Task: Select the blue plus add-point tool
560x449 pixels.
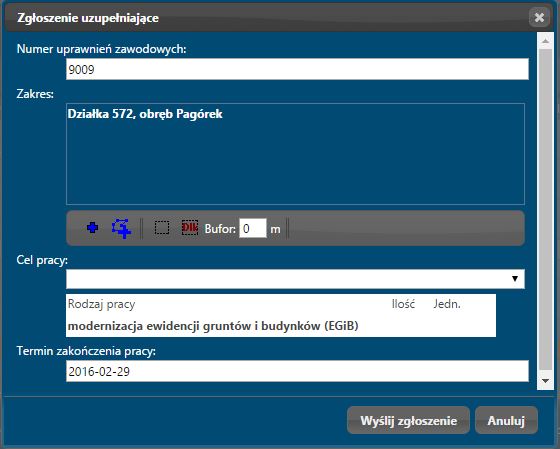Action: 92,228
